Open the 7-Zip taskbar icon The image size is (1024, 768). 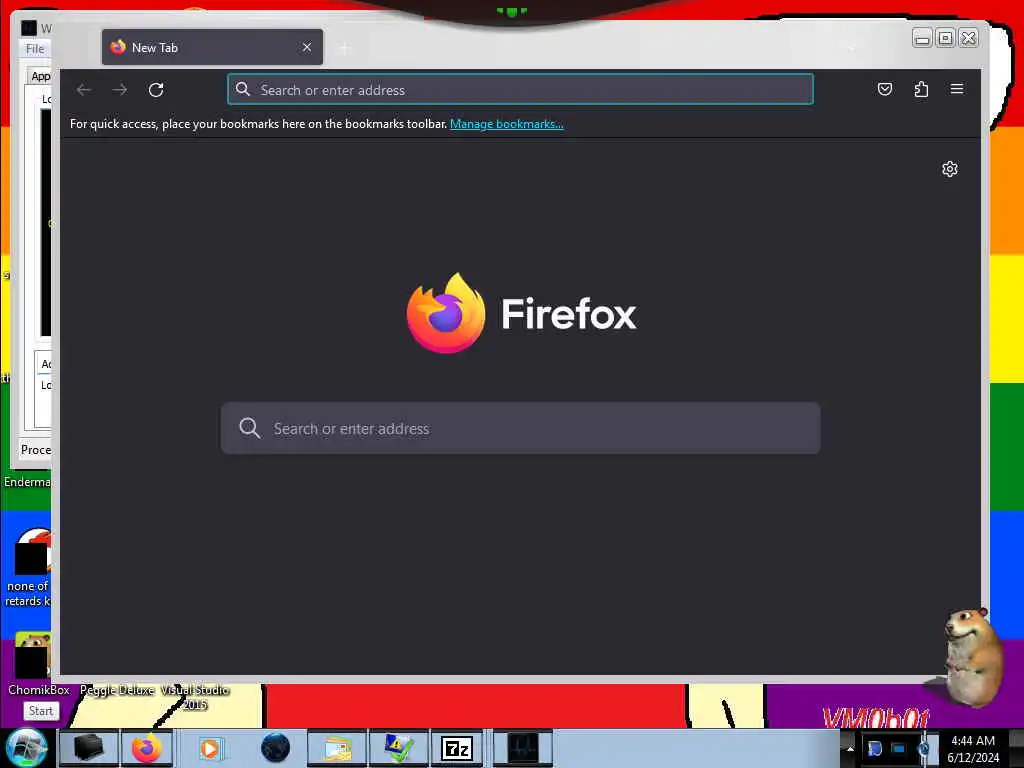click(x=456, y=748)
